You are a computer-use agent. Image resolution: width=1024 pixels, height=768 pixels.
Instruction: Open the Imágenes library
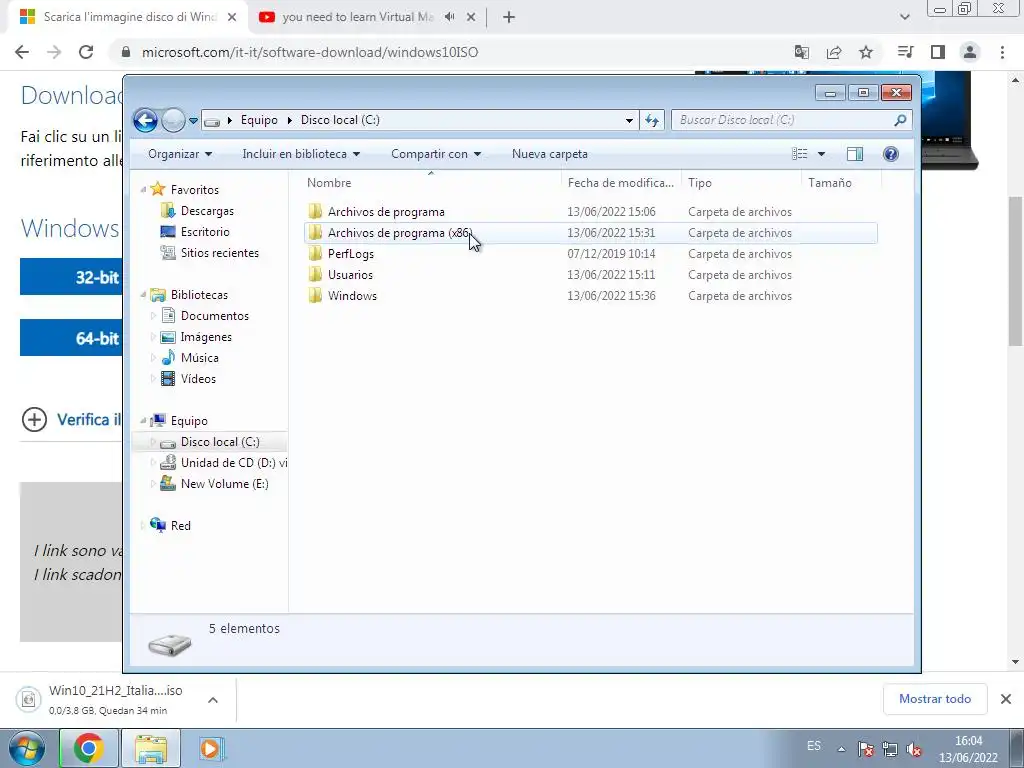(x=206, y=337)
